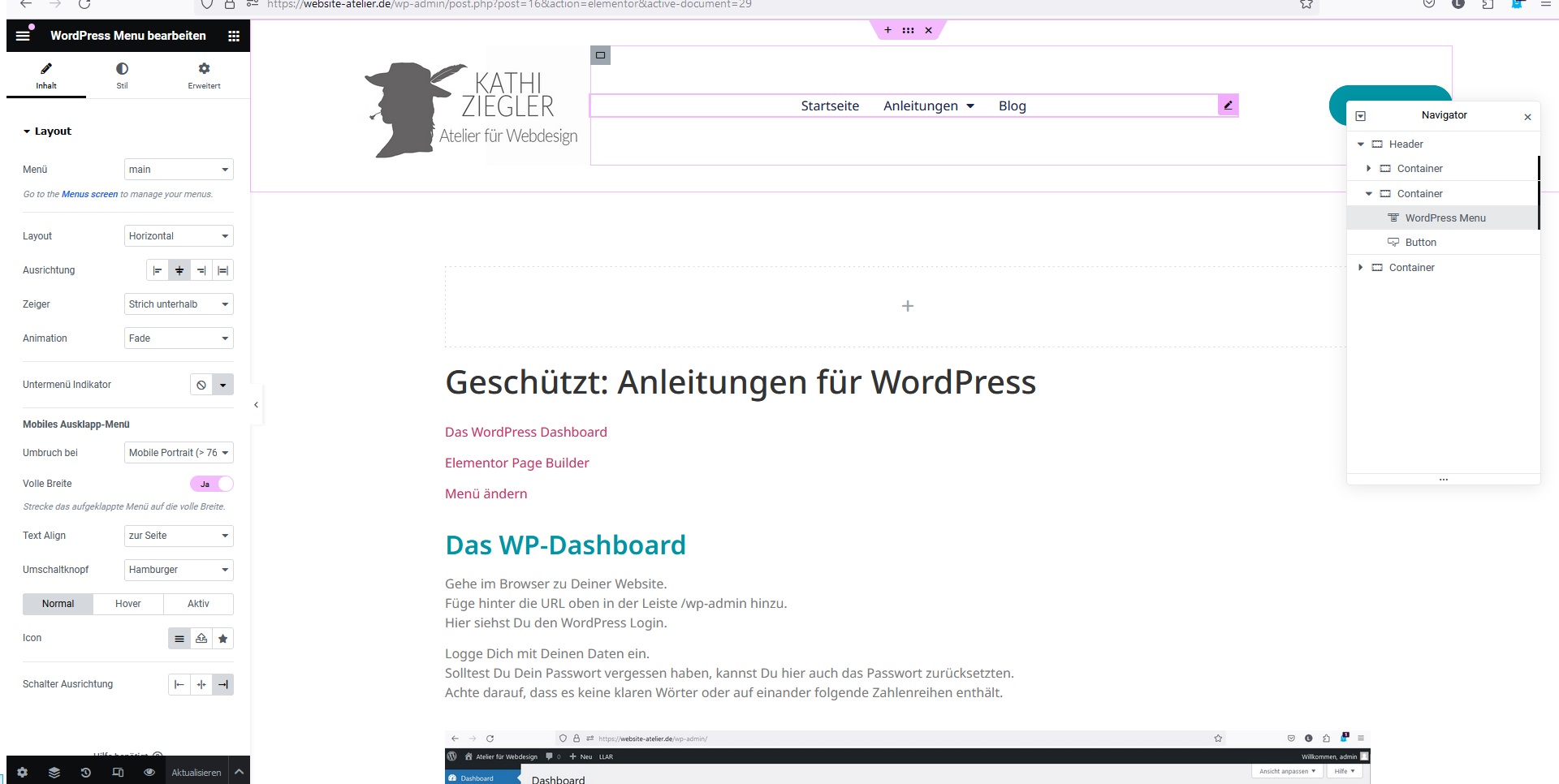Collapse the editor panel with side arrow
Viewport: 1559px width, 784px height.
coord(256,404)
